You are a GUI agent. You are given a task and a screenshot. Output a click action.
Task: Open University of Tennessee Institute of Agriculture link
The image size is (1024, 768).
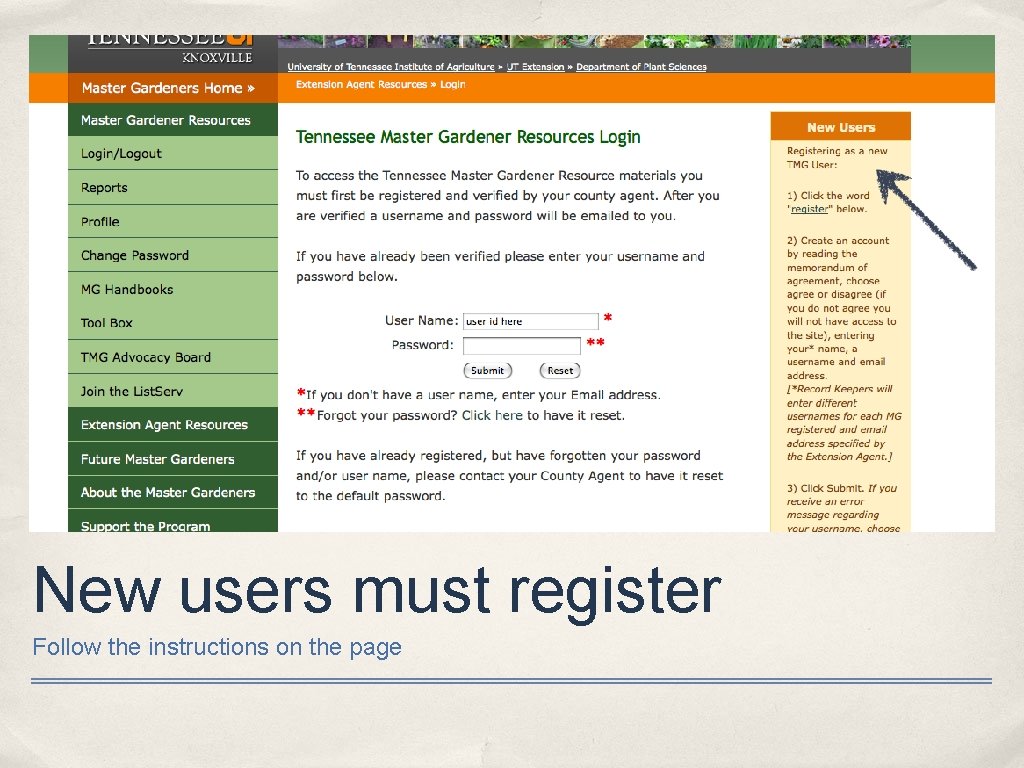tap(391, 67)
